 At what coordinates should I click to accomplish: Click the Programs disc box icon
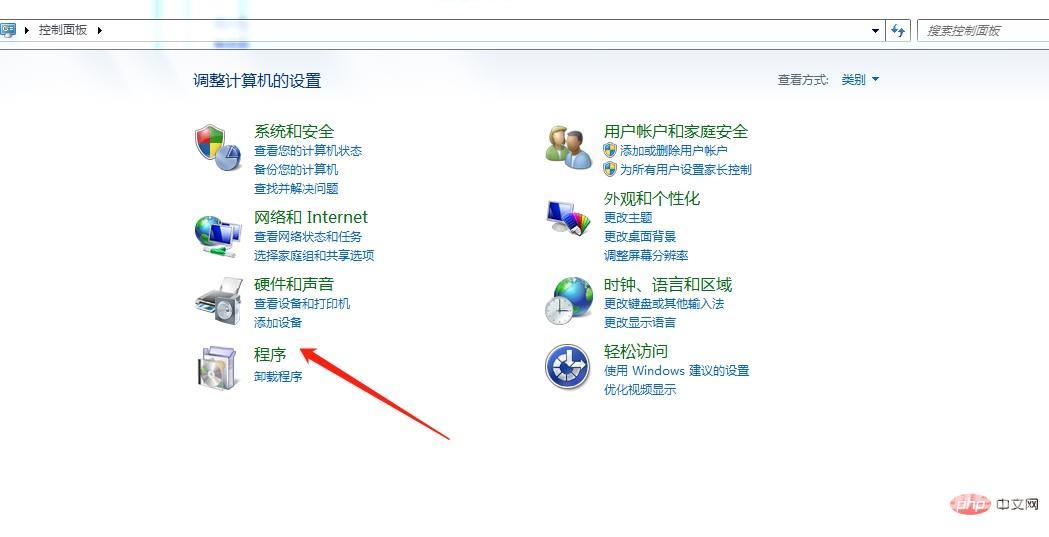pyautogui.click(x=217, y=367)
